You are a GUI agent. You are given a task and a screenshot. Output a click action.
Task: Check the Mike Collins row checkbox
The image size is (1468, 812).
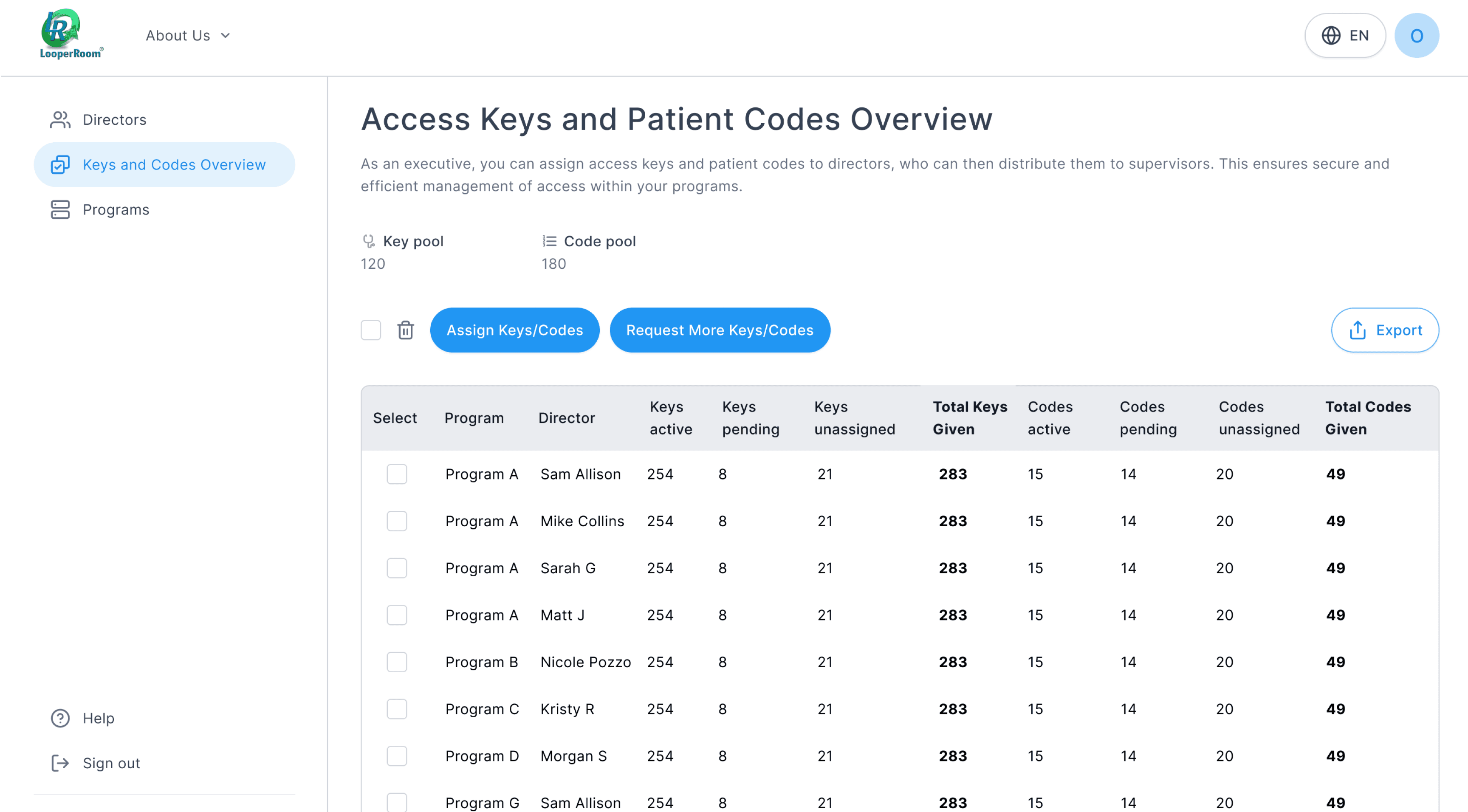pyautogui.click(x=397, y=521)
